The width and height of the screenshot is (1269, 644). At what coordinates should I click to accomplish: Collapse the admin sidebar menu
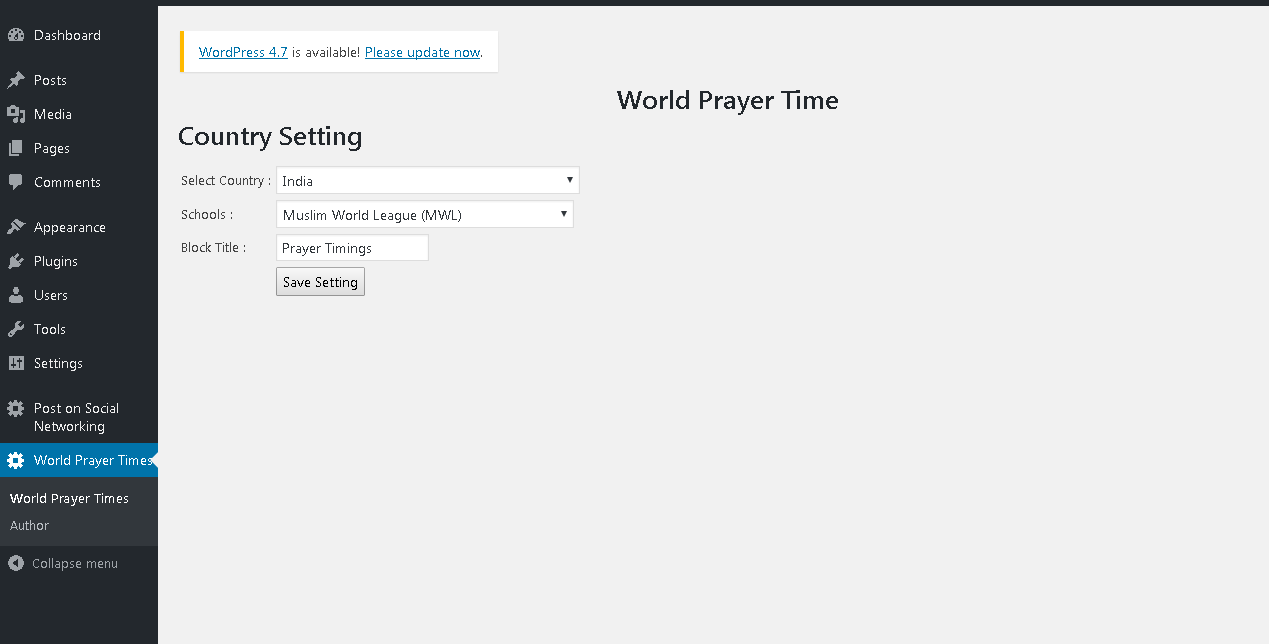(x=64, y=564)
